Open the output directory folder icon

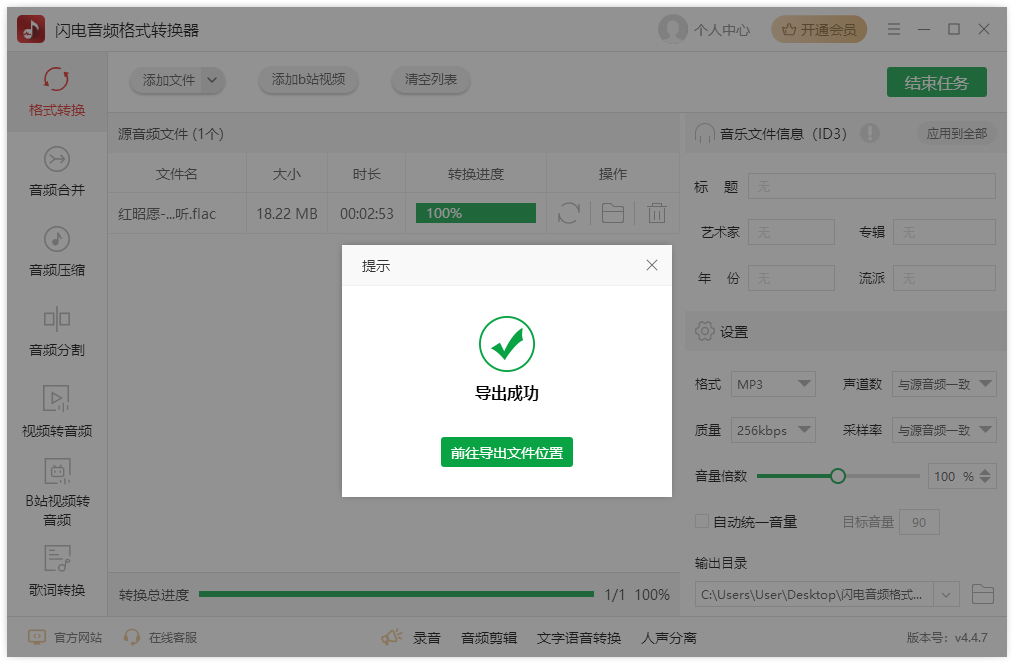[982, 594]
